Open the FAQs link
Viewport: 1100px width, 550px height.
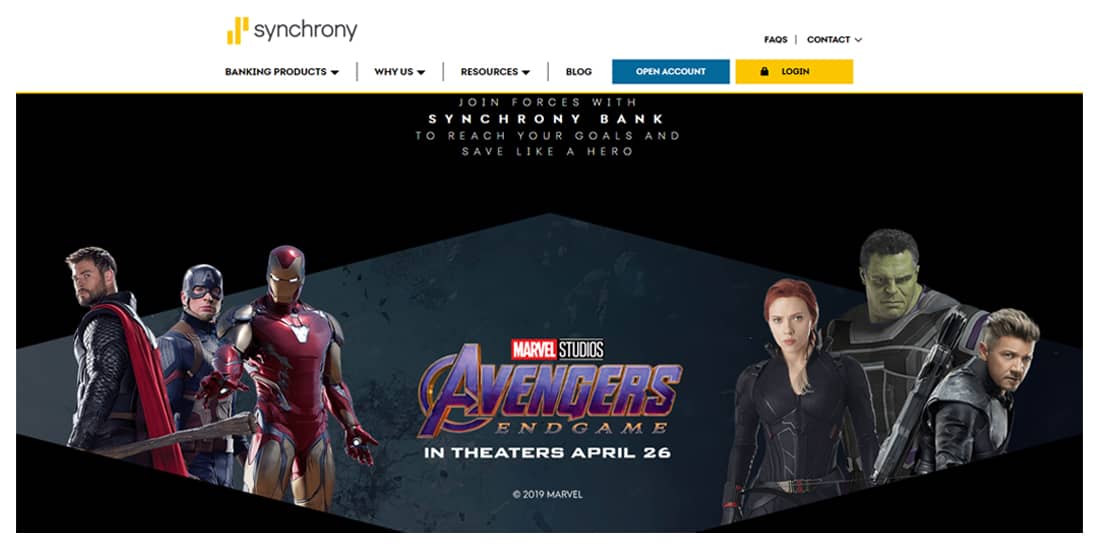point(776,39)
